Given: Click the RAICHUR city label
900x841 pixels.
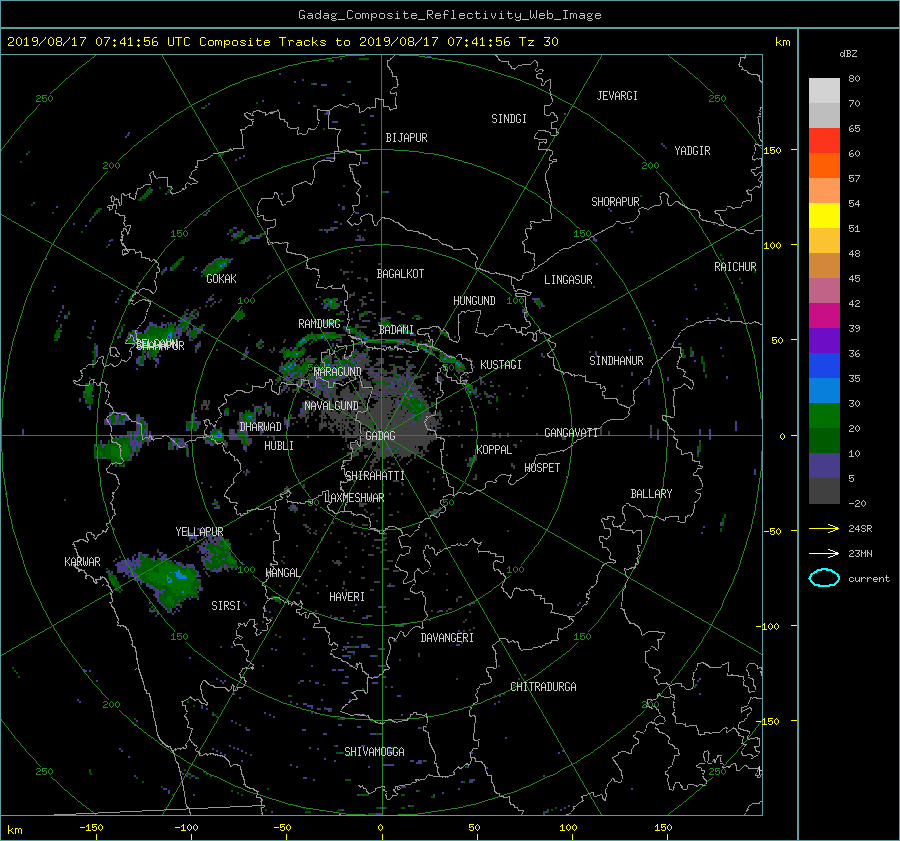Looking at the screenshot, I should (x=735, y=267).
